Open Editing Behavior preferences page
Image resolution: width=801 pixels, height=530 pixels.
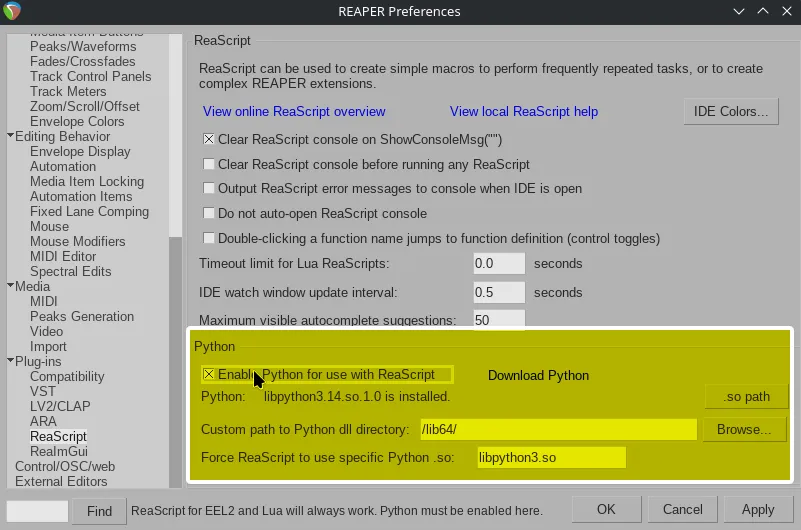(x=62, y=136)
